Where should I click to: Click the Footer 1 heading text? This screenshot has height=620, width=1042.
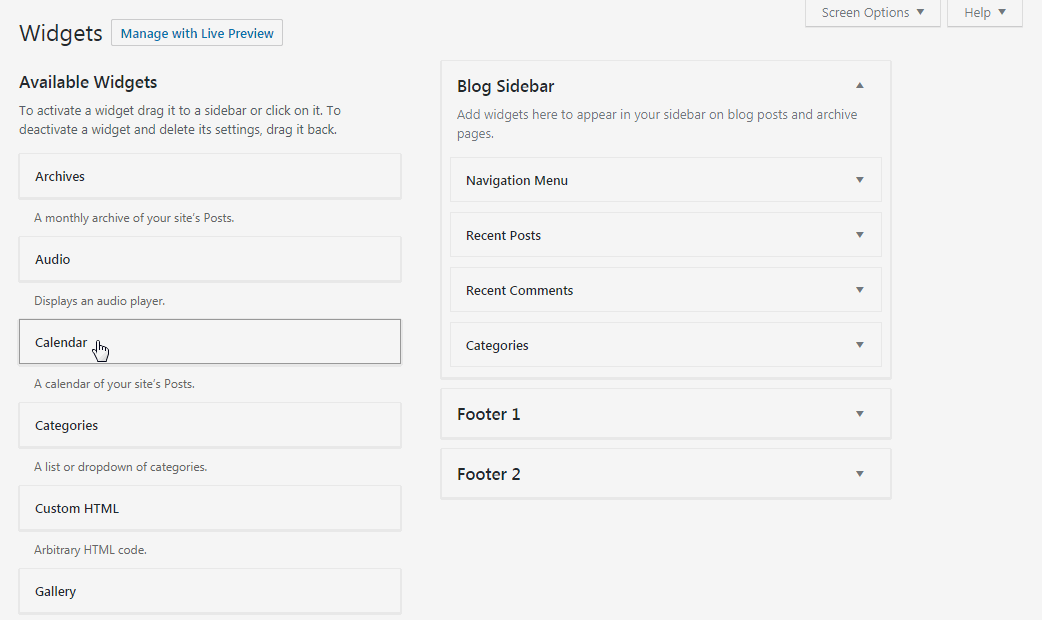pos(489,414)
